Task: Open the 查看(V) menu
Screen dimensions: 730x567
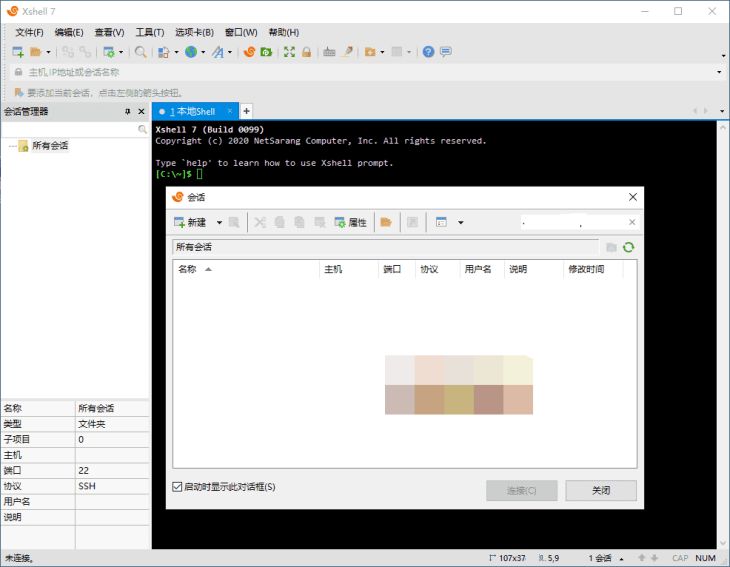Action: tap(109, 33)
